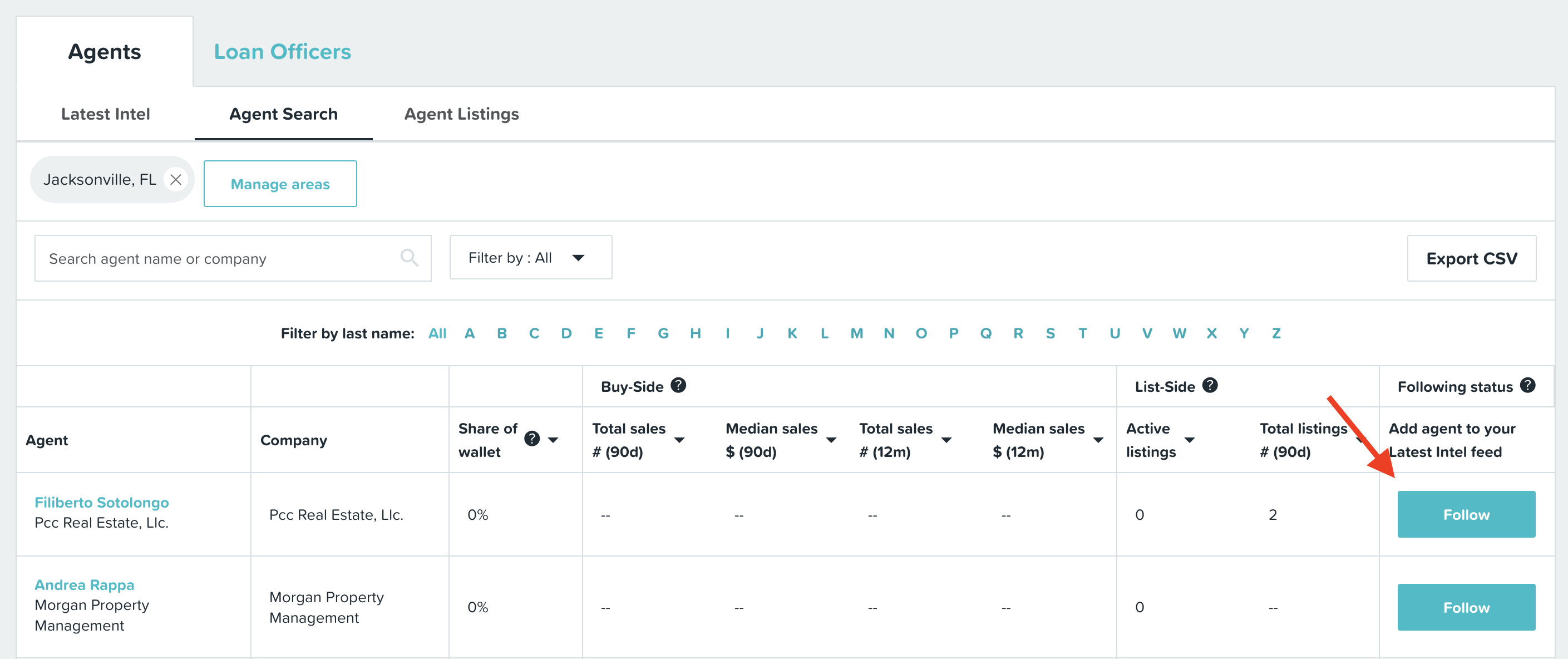The height and width of the screenshot is (659, 1568).
Task: Filter last names by letter W
Action: [1179, 333]
